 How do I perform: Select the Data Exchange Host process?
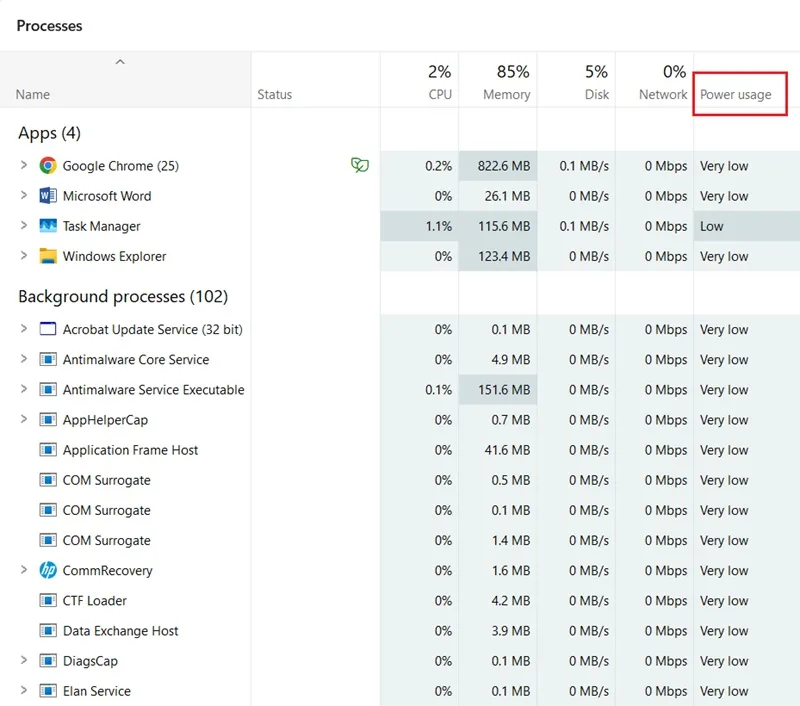coord(400,631)
